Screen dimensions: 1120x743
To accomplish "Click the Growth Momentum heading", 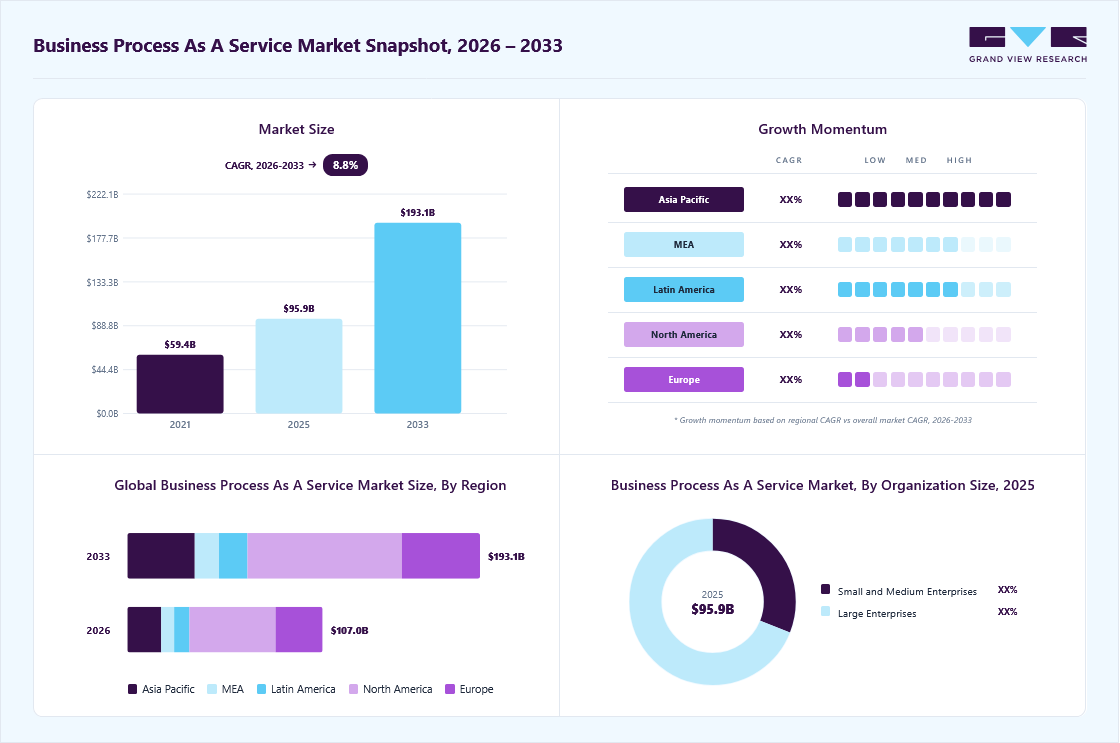I will [823, 129].
